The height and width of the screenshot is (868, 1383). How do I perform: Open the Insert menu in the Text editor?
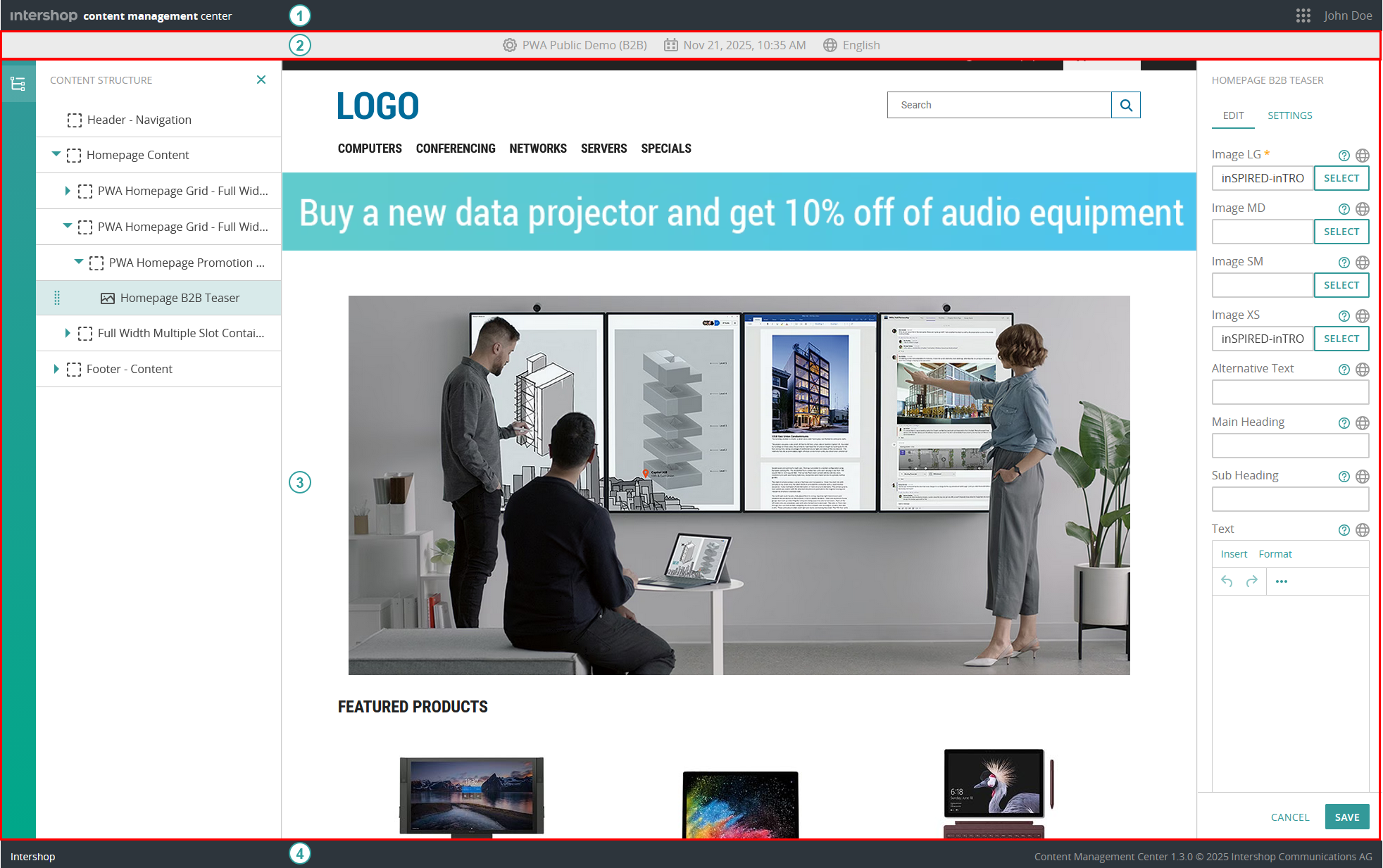click(x=1234, y=553)
